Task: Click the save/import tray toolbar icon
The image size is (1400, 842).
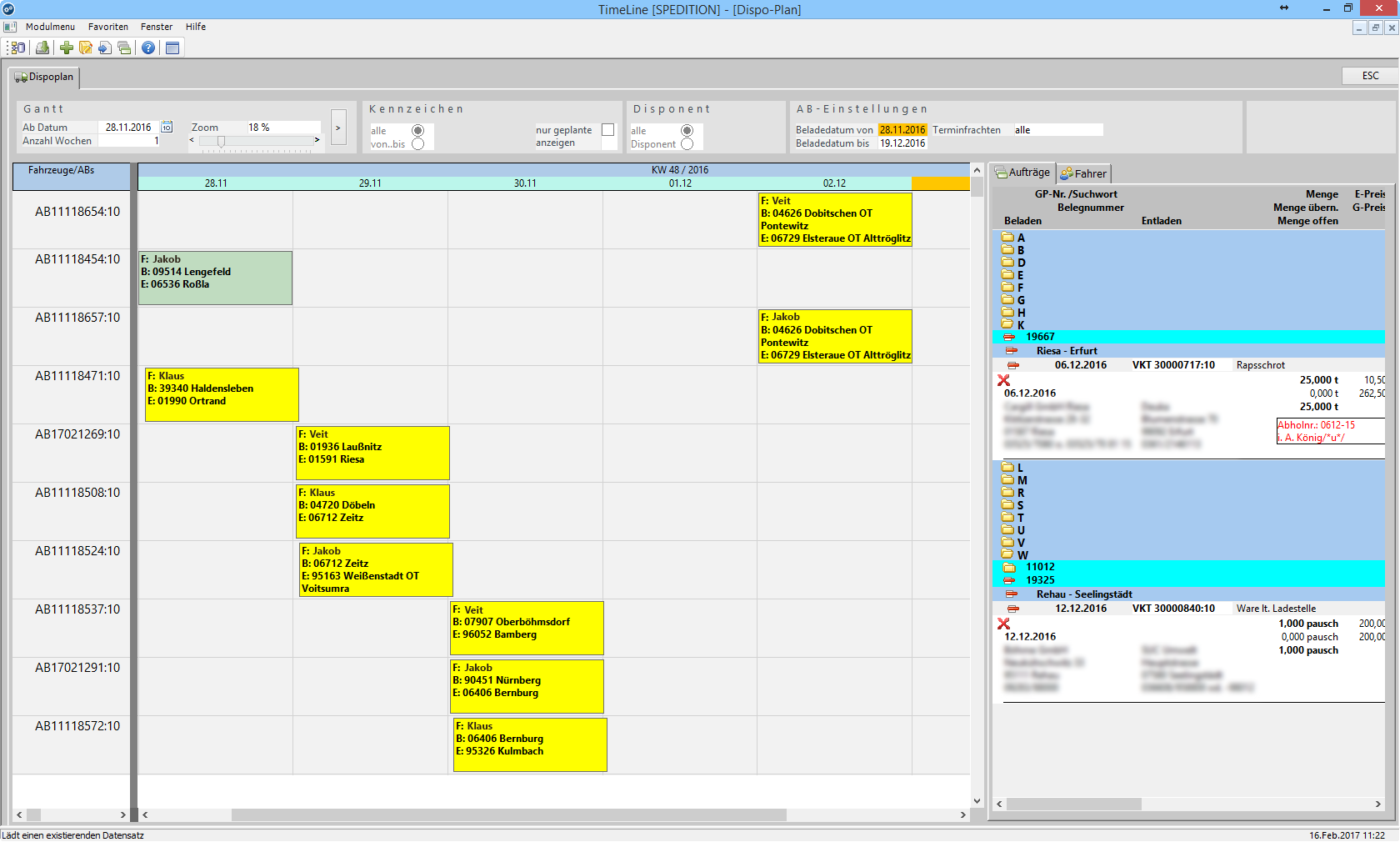Action: 42,48
